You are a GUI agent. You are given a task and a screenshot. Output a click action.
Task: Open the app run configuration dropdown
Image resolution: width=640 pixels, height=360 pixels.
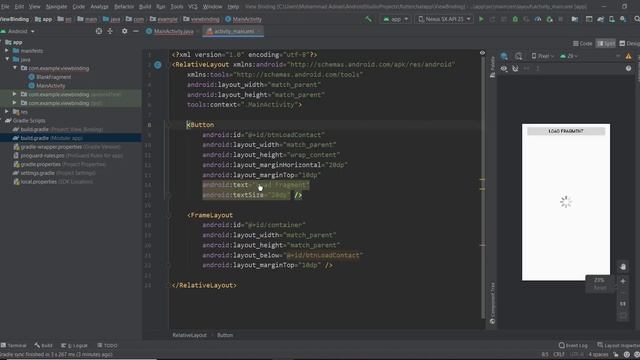coord(395,19)
